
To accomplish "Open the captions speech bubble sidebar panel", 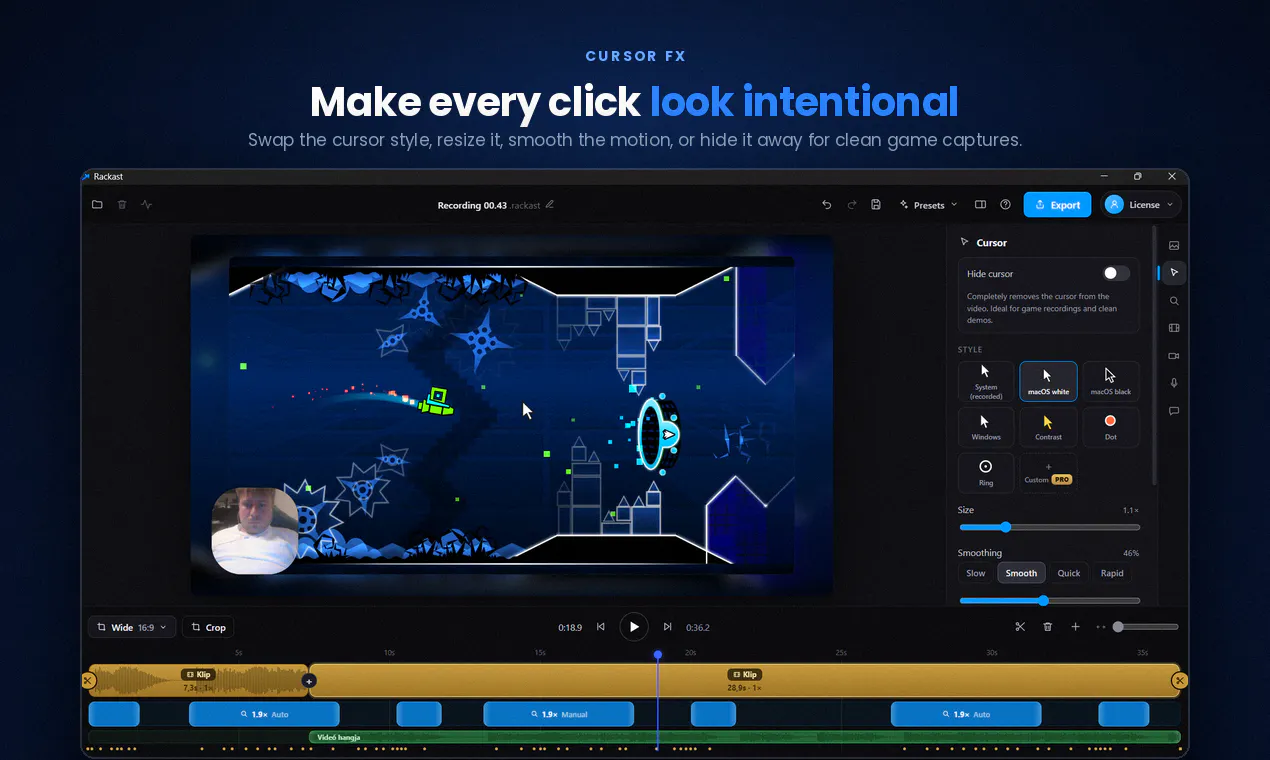I will pos(1174,410).
